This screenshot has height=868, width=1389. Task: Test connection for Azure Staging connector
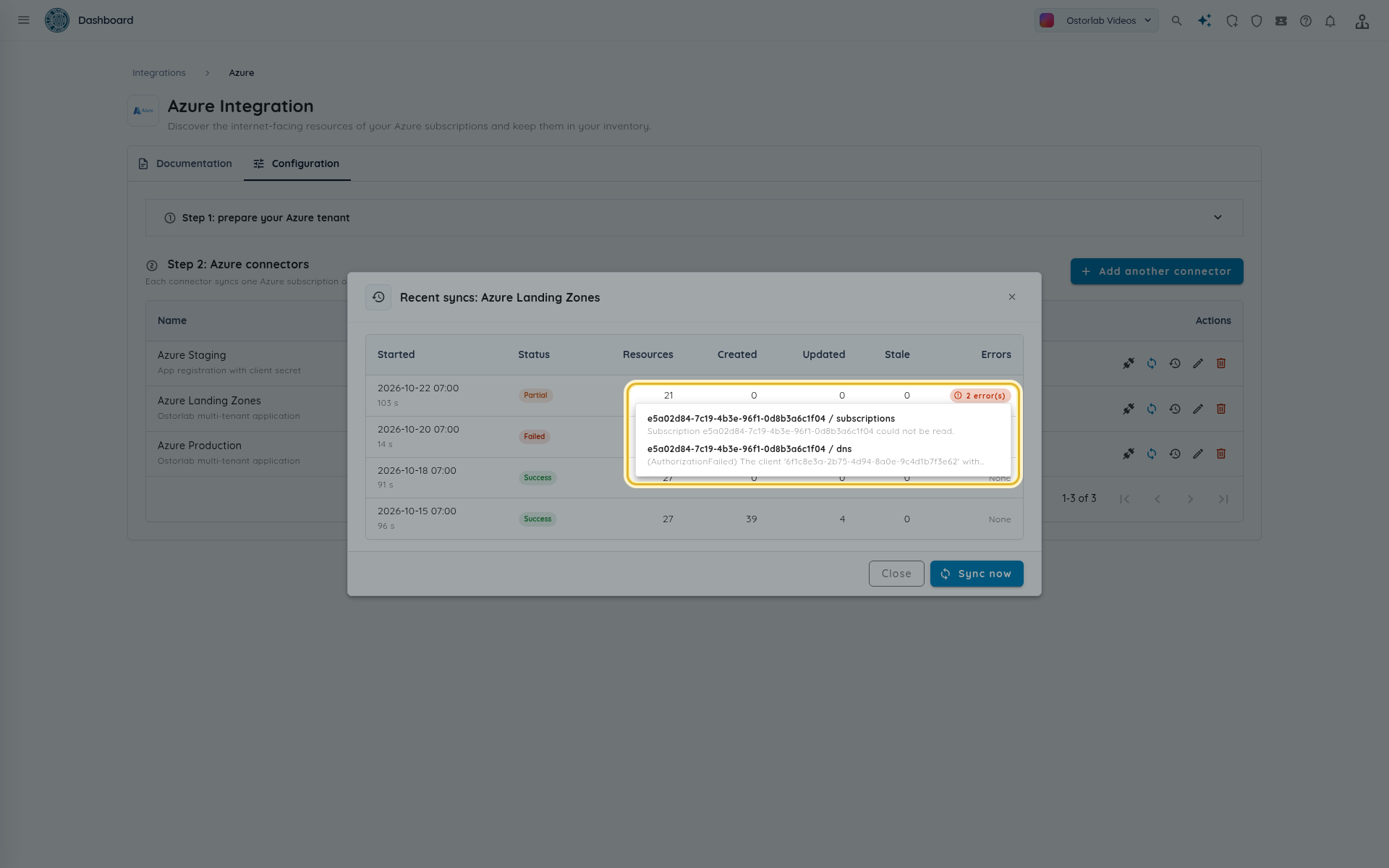coord(1129,363)
